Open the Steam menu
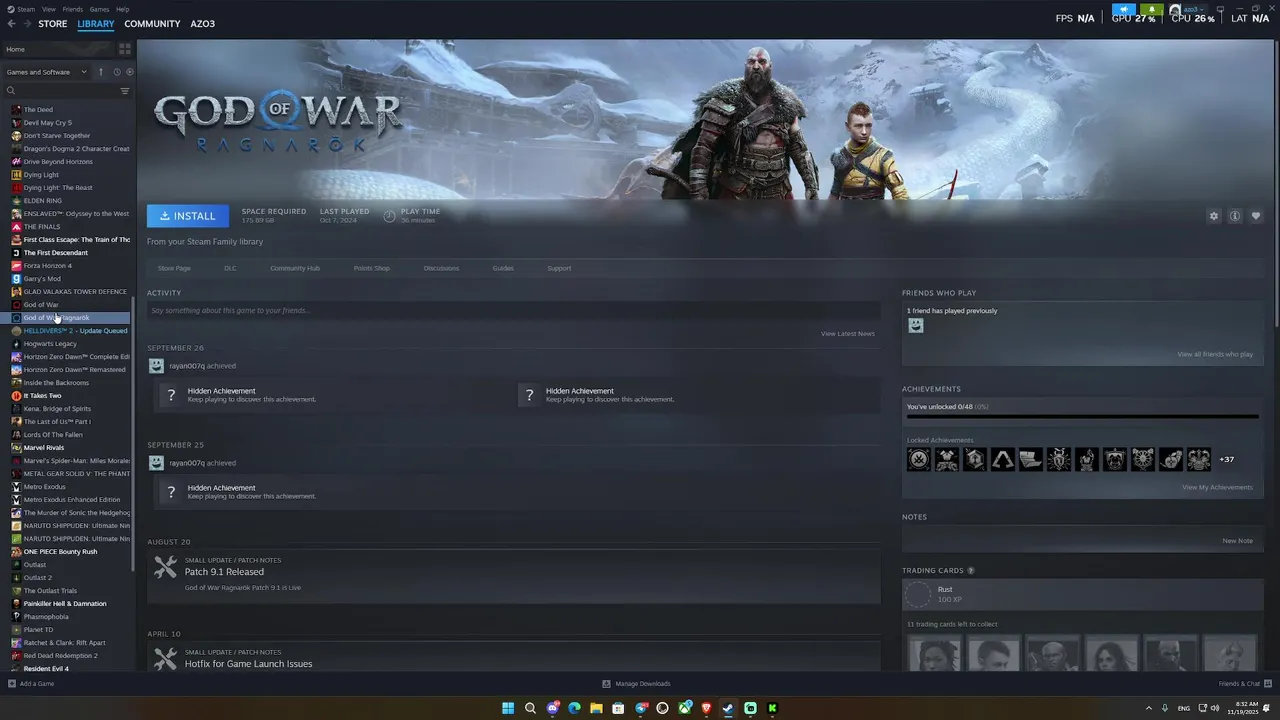 pyautogui.click(x=26, y=9)
